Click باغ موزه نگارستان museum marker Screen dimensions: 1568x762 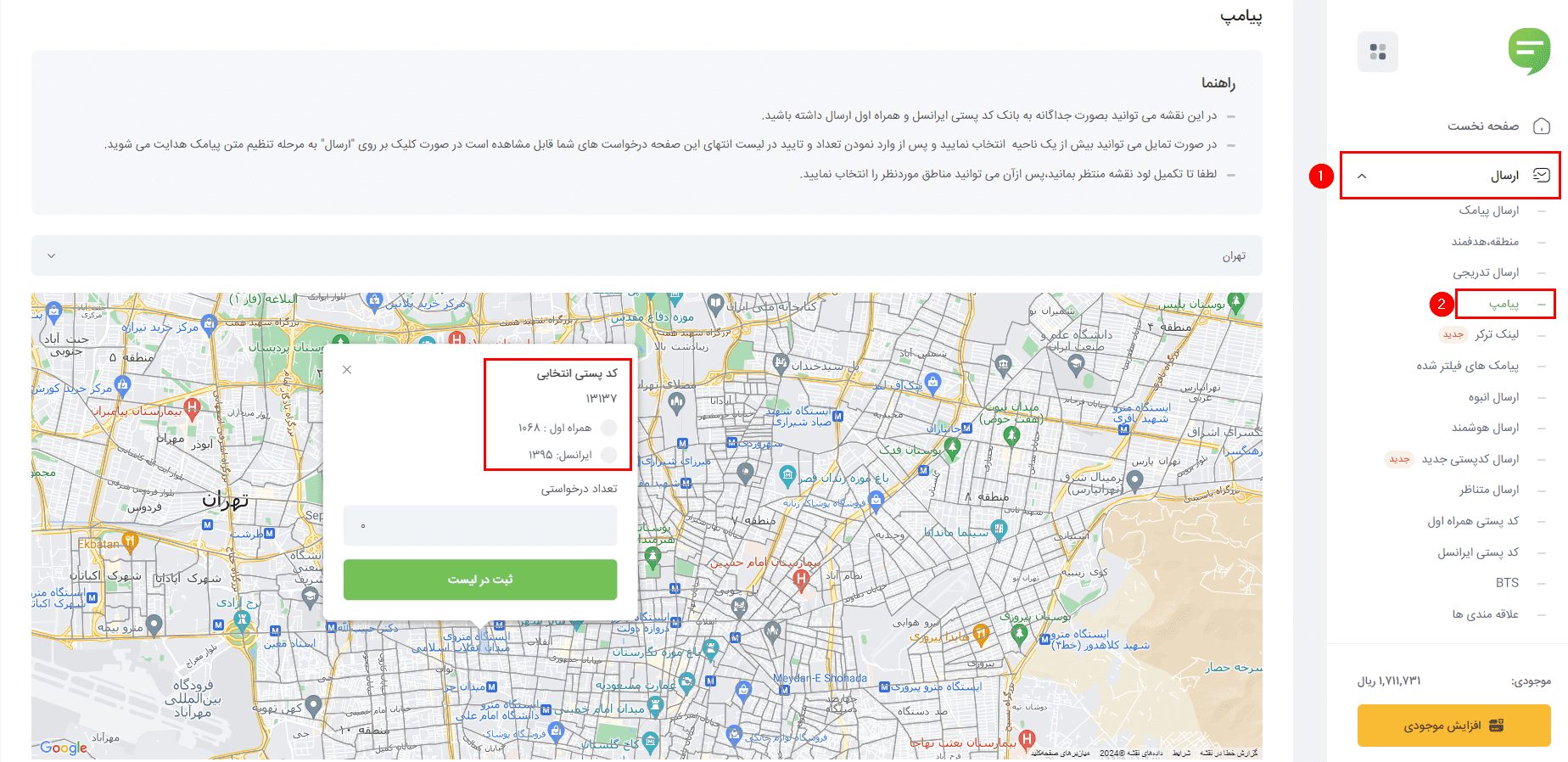point(711,648)
